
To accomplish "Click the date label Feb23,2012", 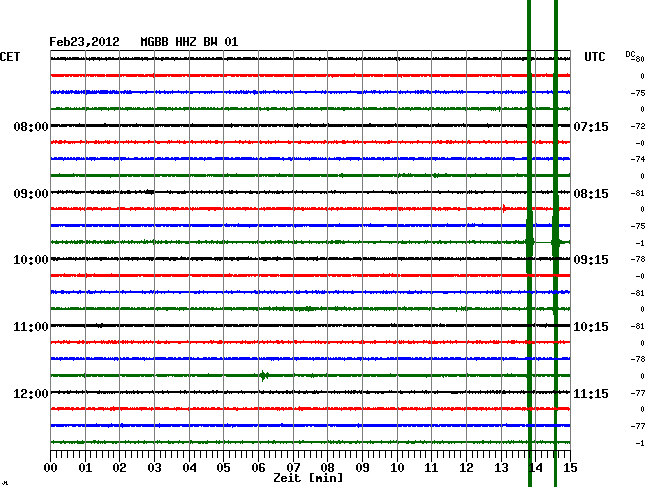I will [x=84, y=42].
